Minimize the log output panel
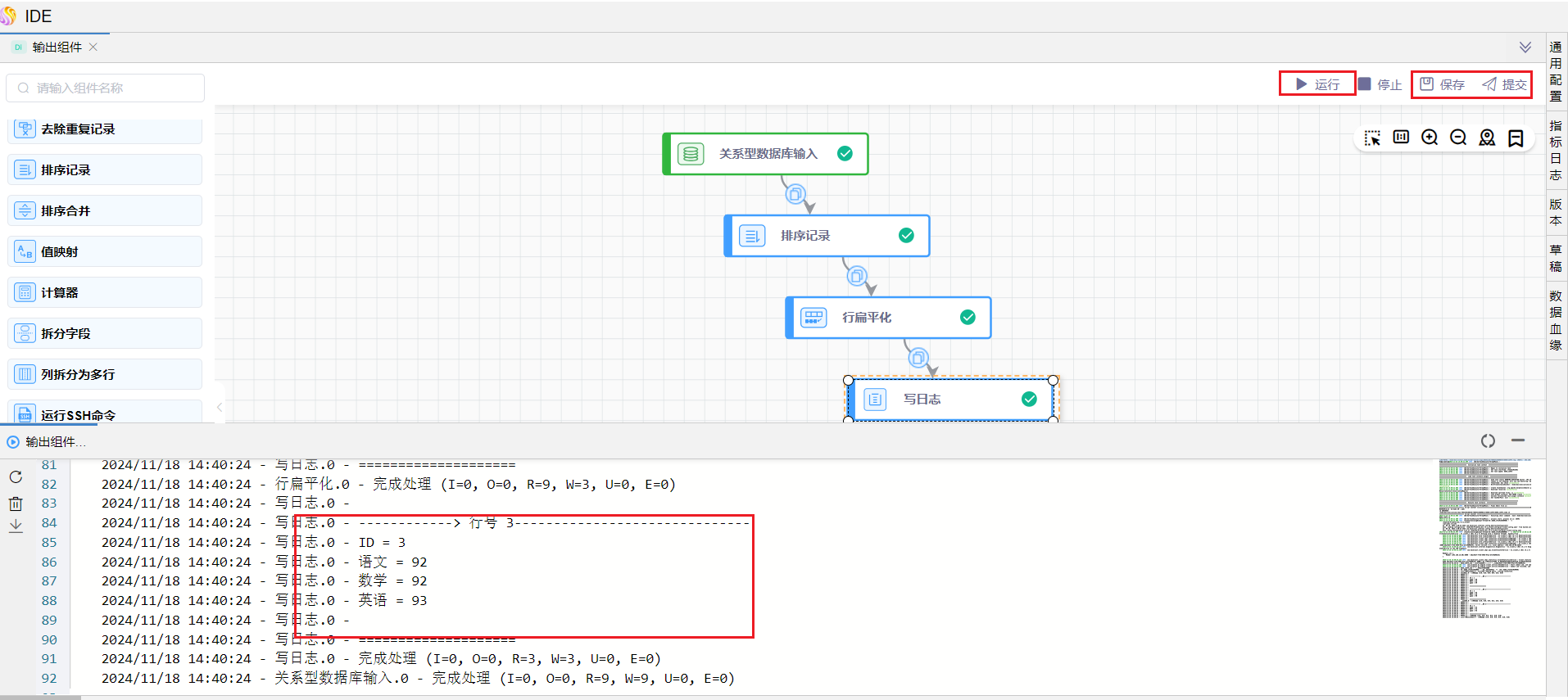Image resolution: width=1568 pixels, height=700 pixels. pos(1518,440)
